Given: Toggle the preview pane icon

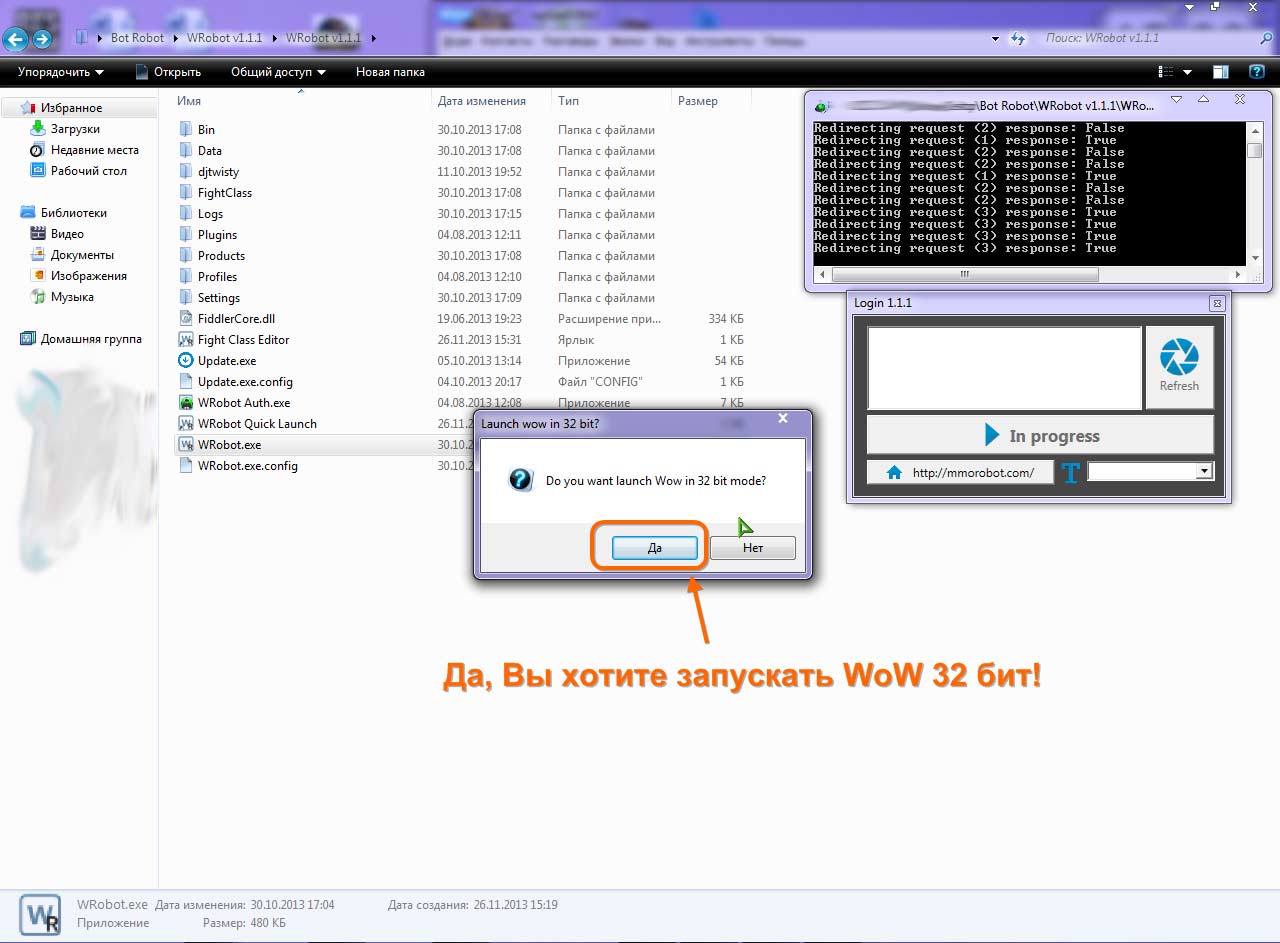Looking at the screenshot, I should pyautogui.click(x=1221, y=72).
